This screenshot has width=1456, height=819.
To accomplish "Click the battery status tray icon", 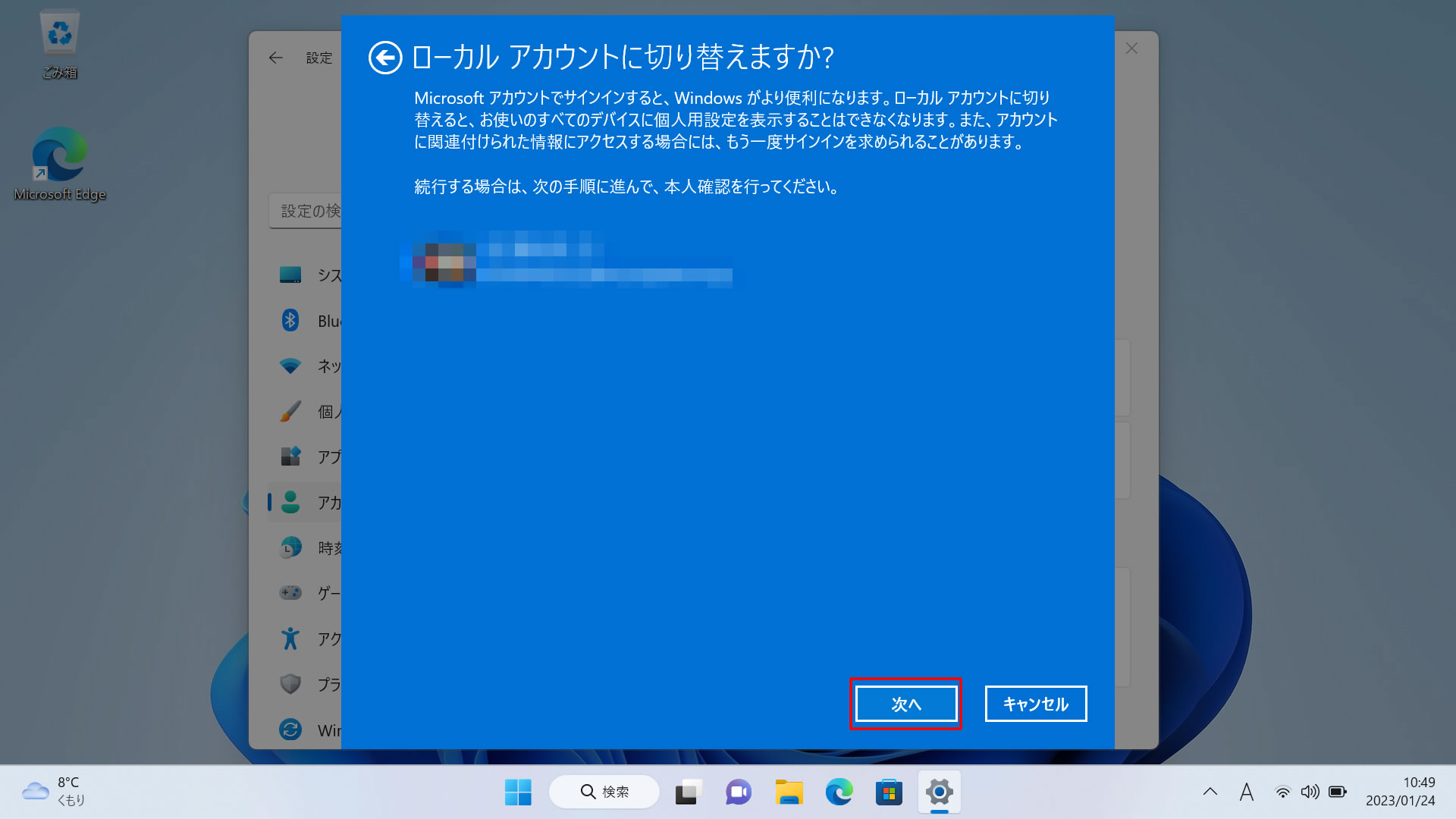I will pyautogui.click(x=1338, y=792).
